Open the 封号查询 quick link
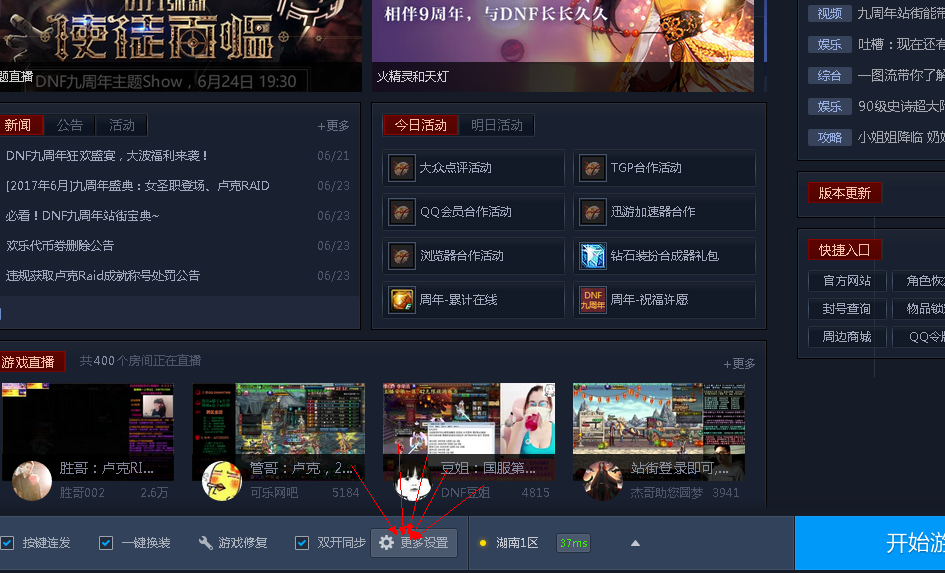Viewport: 945px width, 573px height. click(x=847, y=309)
